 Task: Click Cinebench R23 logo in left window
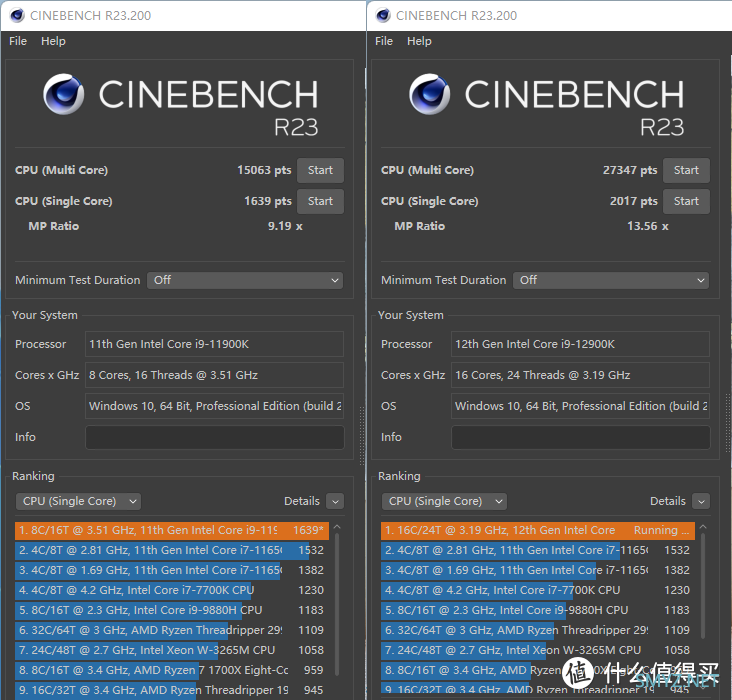(x=180, y=105)
